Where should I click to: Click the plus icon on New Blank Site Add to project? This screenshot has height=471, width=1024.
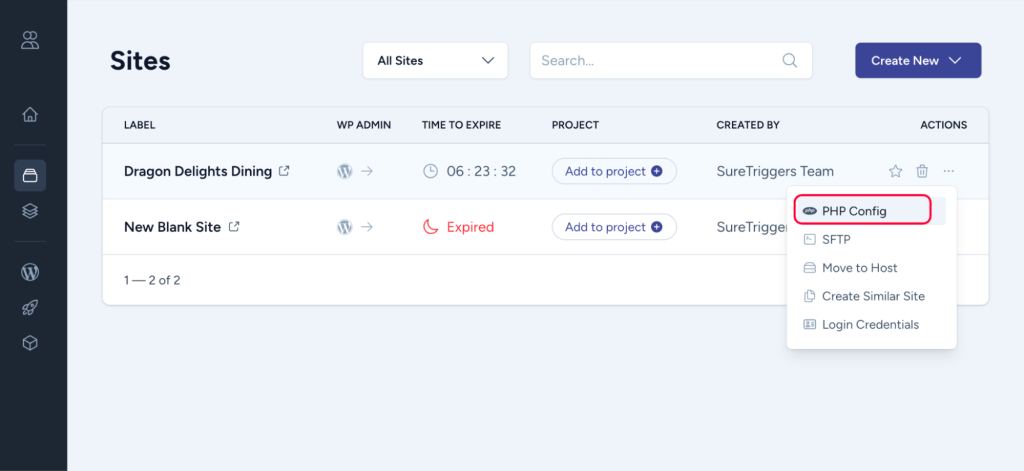pos(657,227)
